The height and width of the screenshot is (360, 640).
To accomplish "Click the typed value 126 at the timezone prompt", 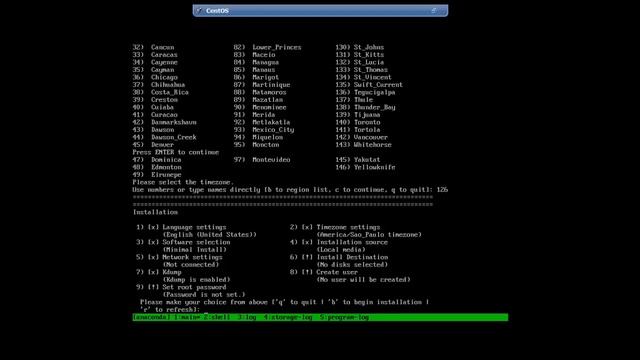I will point(442,190).
